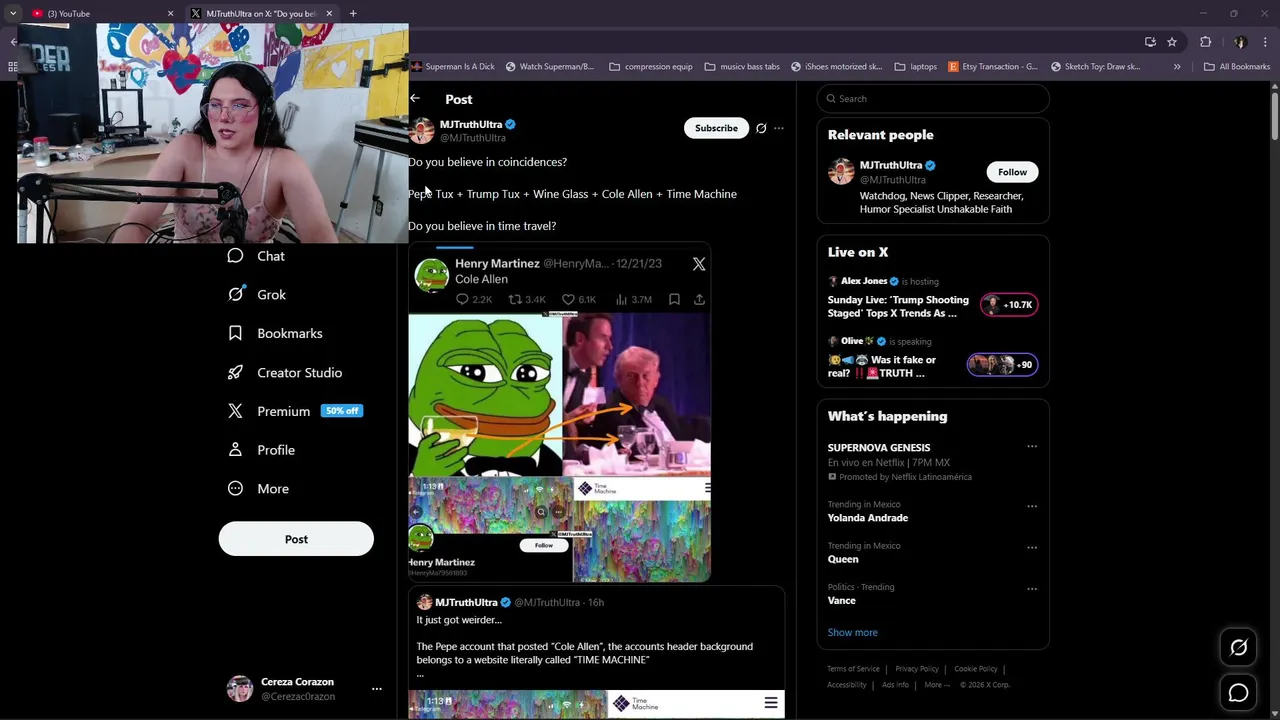Close the MJTruthUltra on X tab
Viewport: 1280px width, 720px height.
[x=329, y=13]
